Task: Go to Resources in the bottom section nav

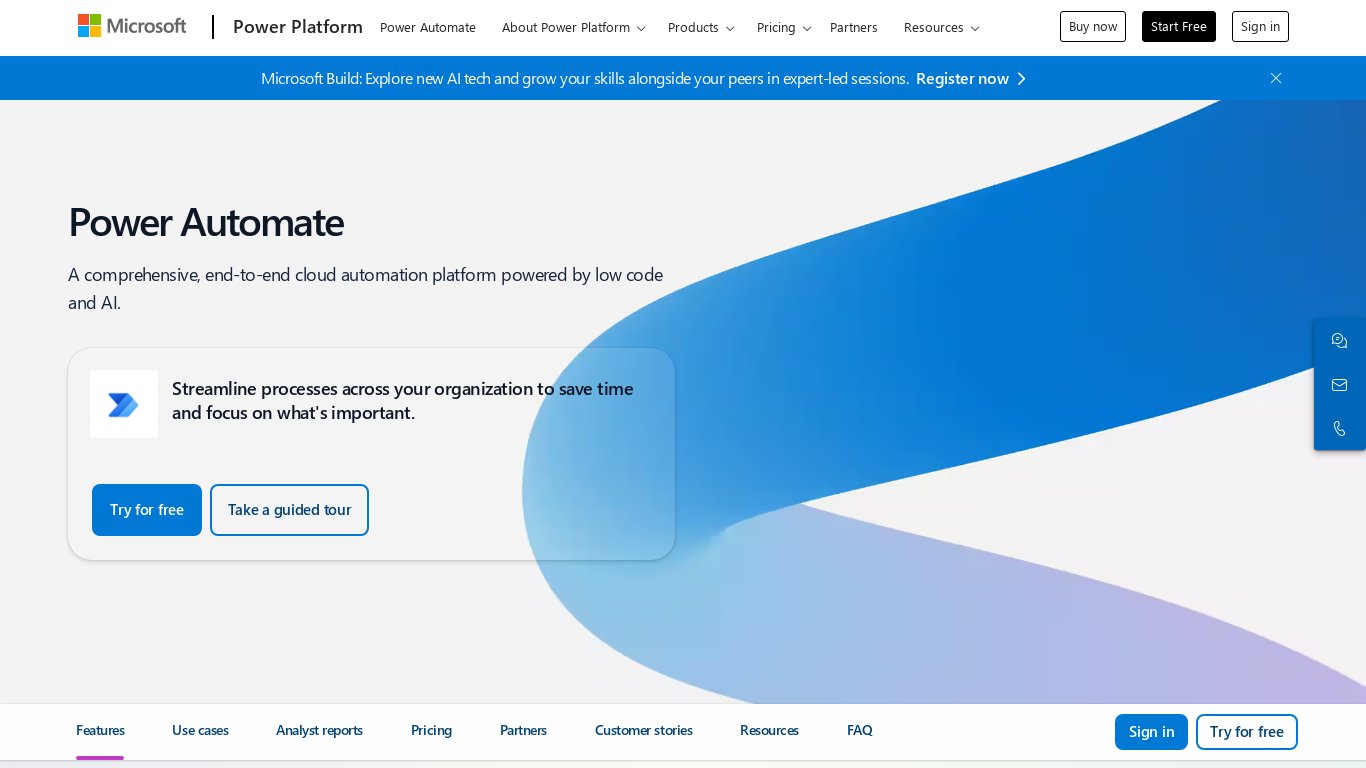Action: point(769,731)
